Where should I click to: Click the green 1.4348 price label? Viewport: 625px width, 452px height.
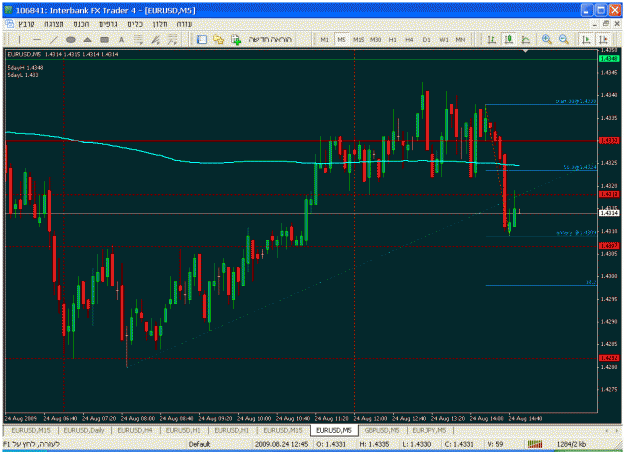[609, 59]
